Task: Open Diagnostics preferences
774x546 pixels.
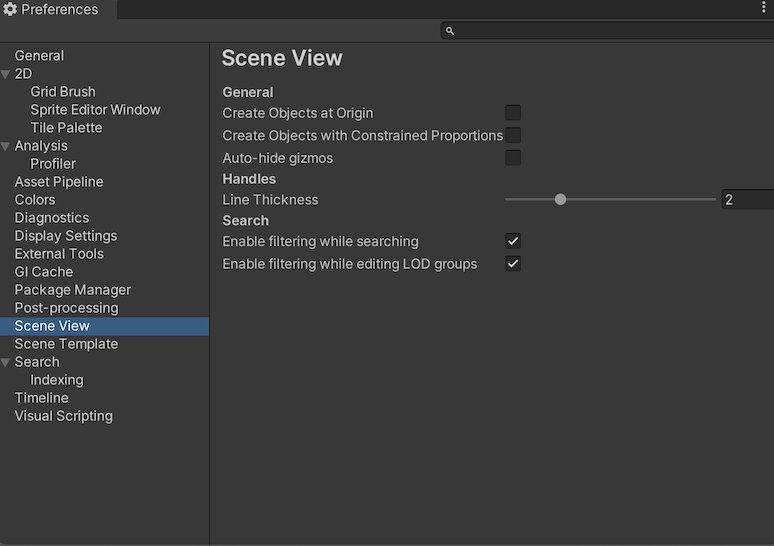Action: 52,218
